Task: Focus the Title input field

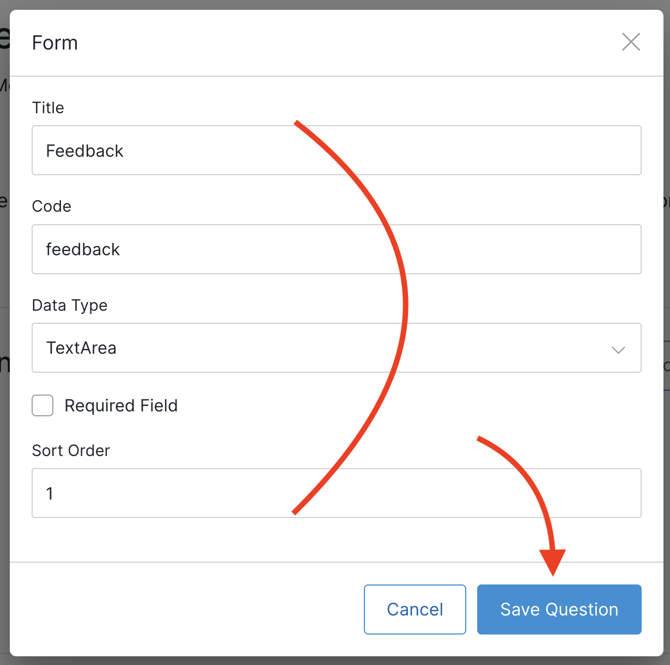Action: (336, 151)
